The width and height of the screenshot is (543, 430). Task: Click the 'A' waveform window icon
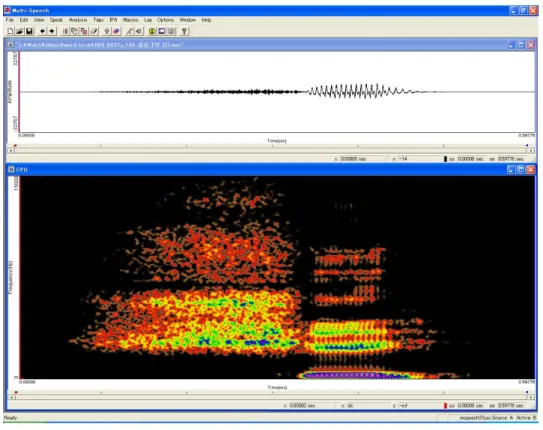pyautogui.click(x=11, y=45)
